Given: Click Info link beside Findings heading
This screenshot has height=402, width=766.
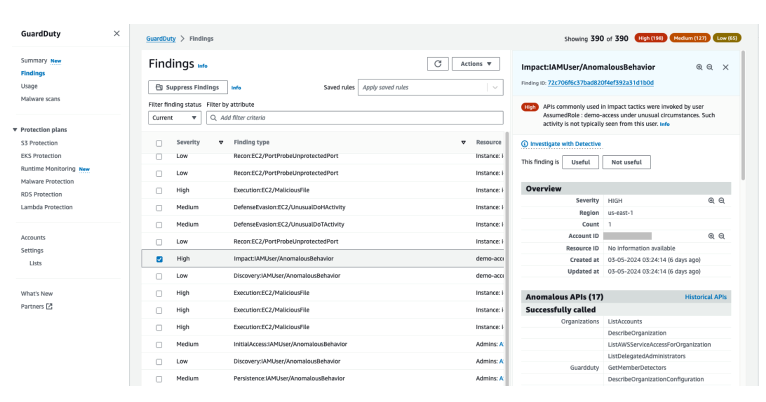Looking at the screenshot, I should click(x=202, y=66).
